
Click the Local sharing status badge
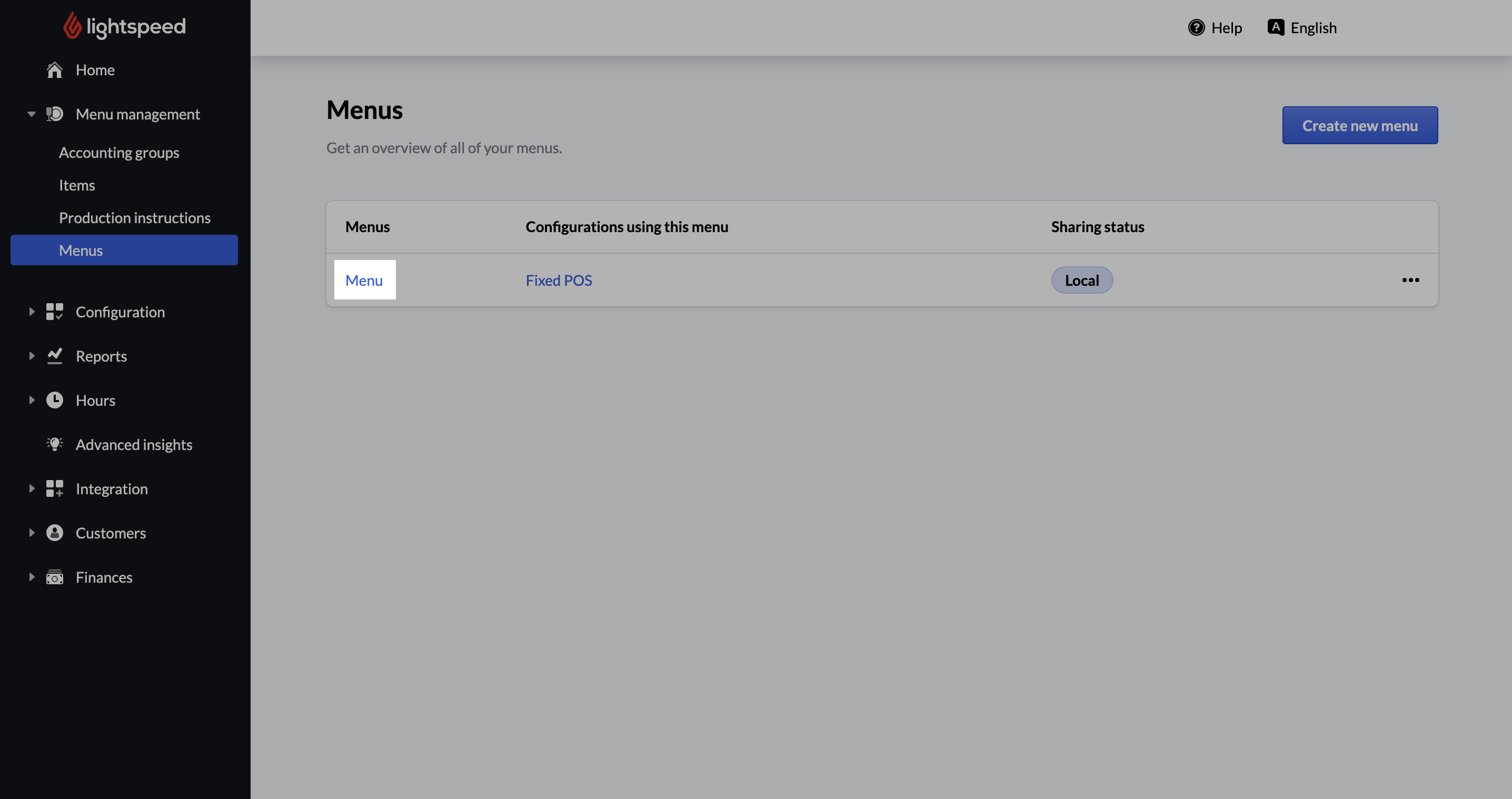click(1082, 280)
